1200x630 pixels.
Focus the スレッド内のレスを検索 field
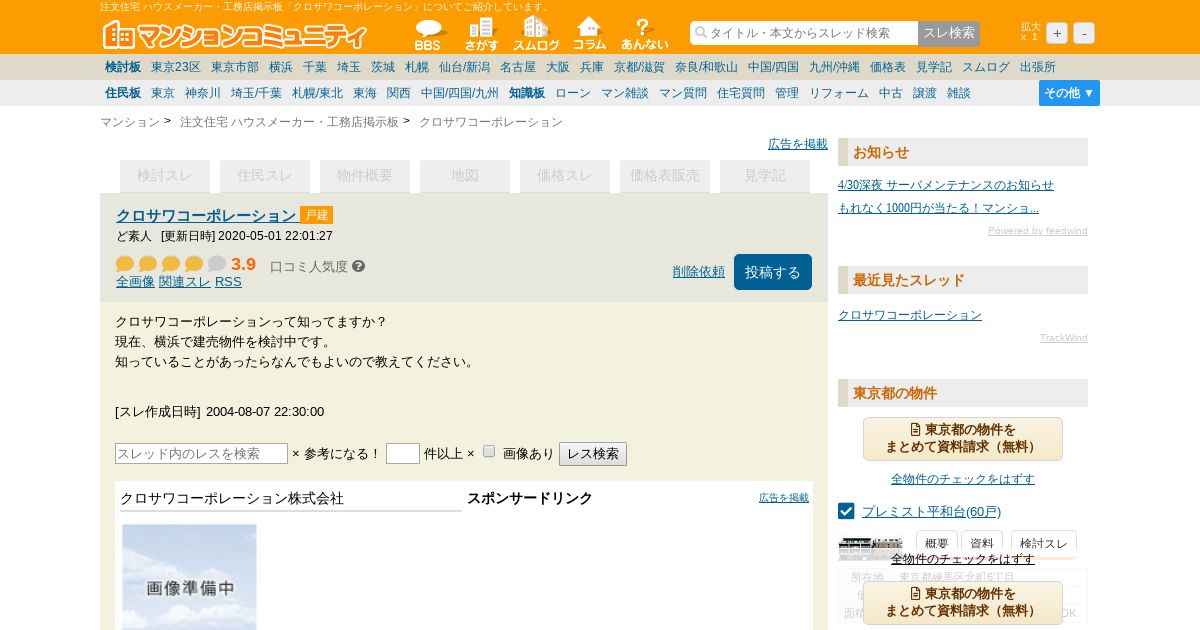point(201,453)
